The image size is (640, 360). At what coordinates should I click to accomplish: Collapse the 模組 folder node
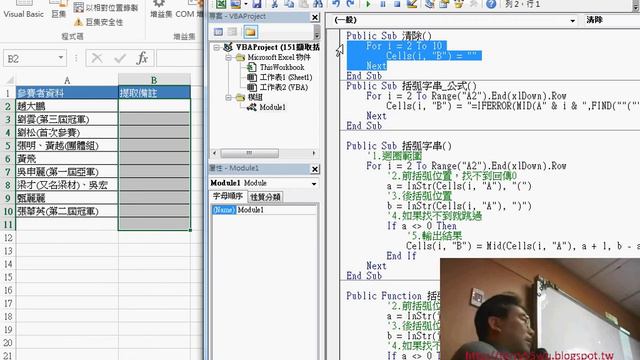point(228,98)
